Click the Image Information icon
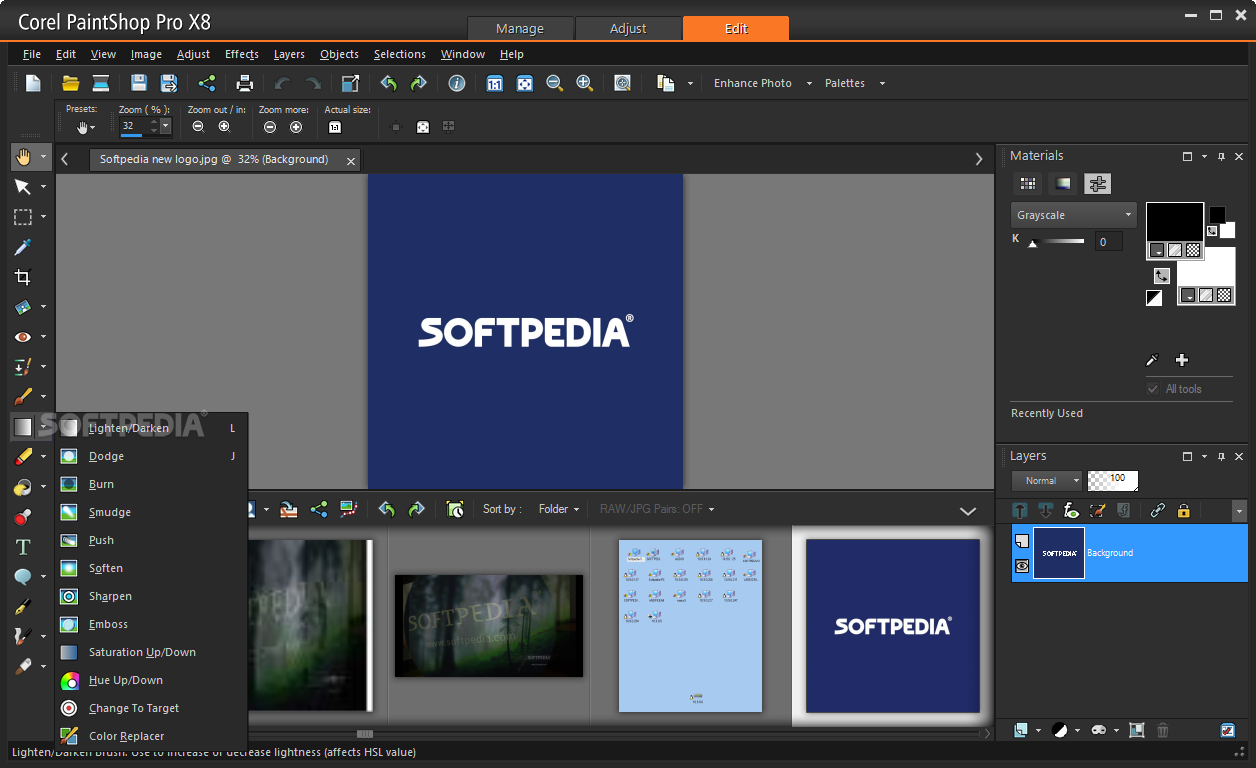 tap(457, 83)
